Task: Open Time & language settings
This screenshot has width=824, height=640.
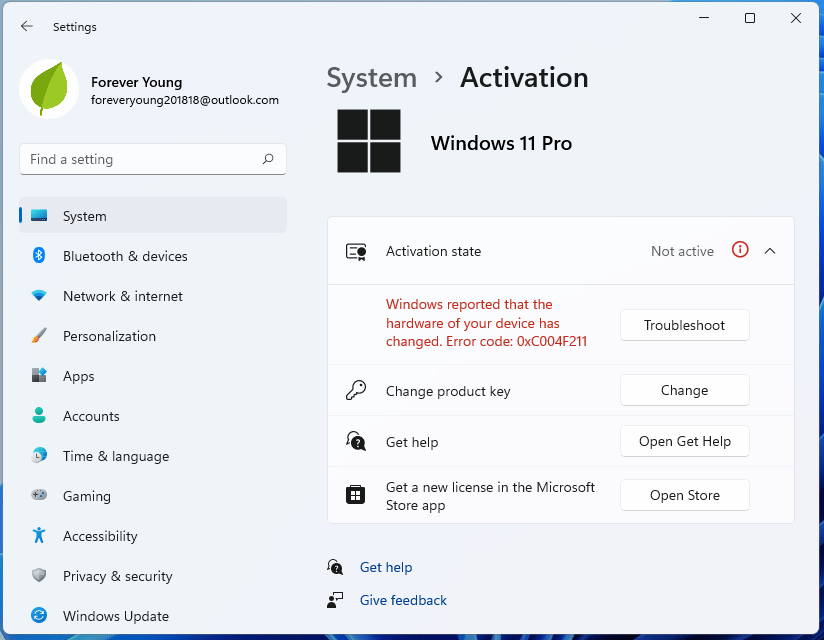Action: pyautogui.click(x=153, y=456)
